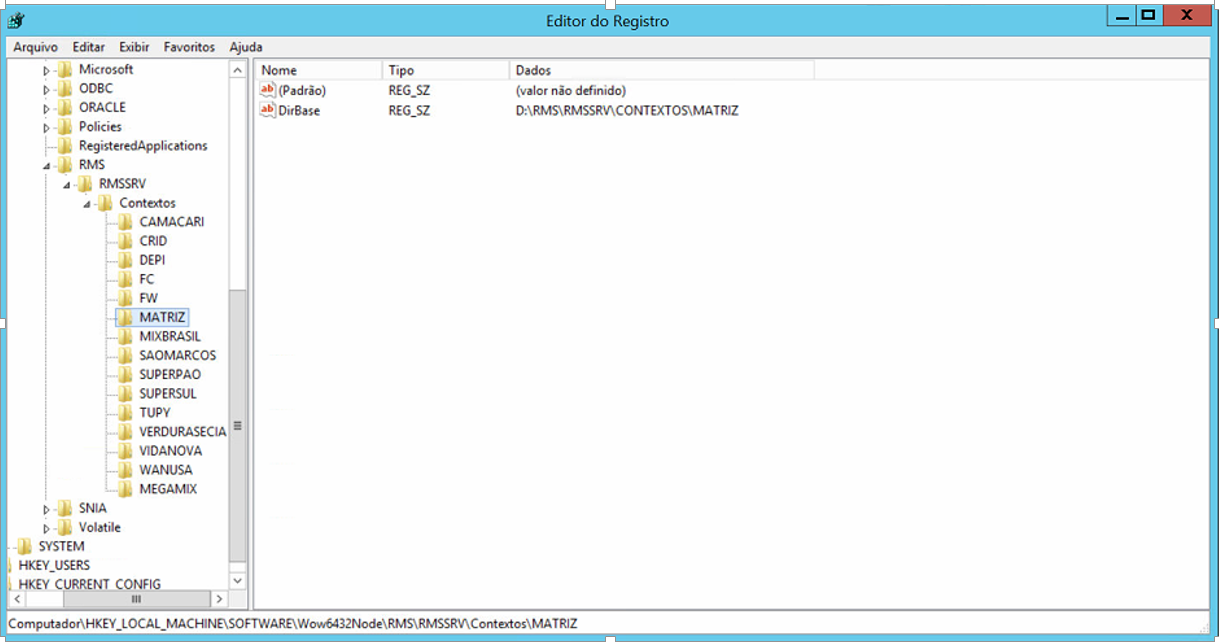
Task: Collapse the Contextos key
Action: 86,204
